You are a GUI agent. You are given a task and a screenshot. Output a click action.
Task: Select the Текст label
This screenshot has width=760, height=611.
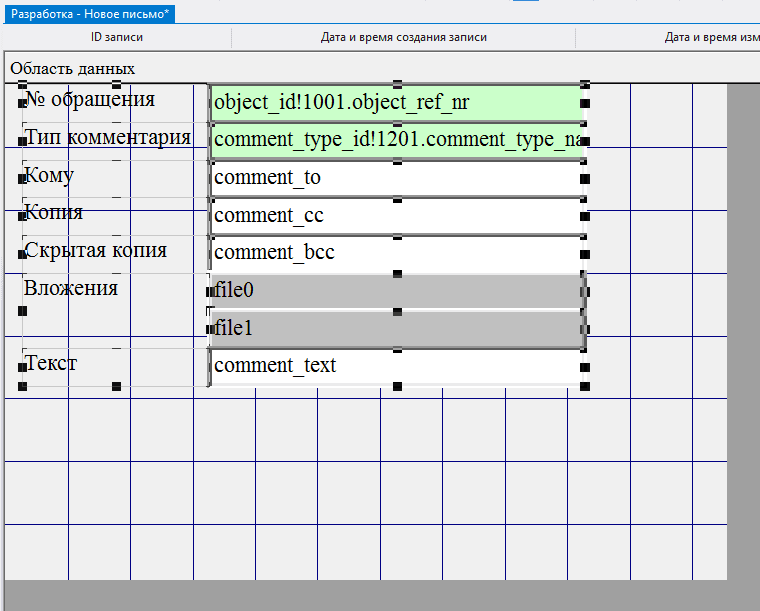51,363
